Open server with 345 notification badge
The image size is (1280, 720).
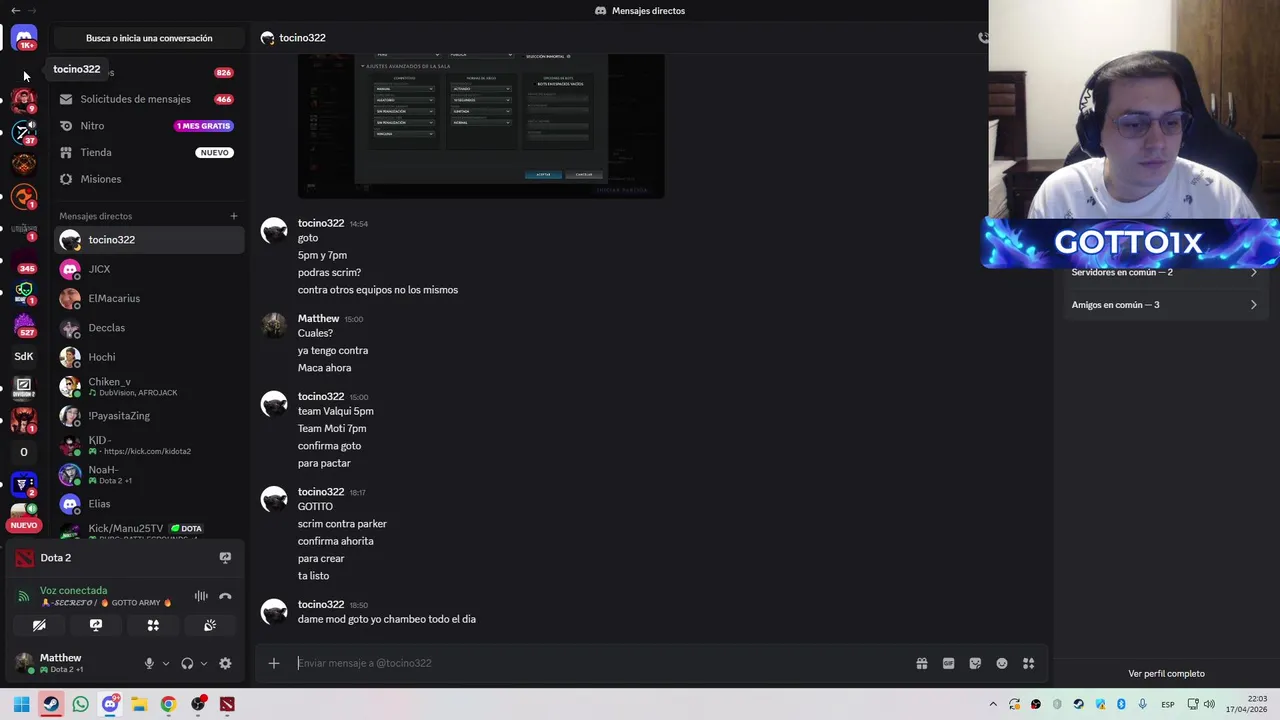click(x=24, y=261)
